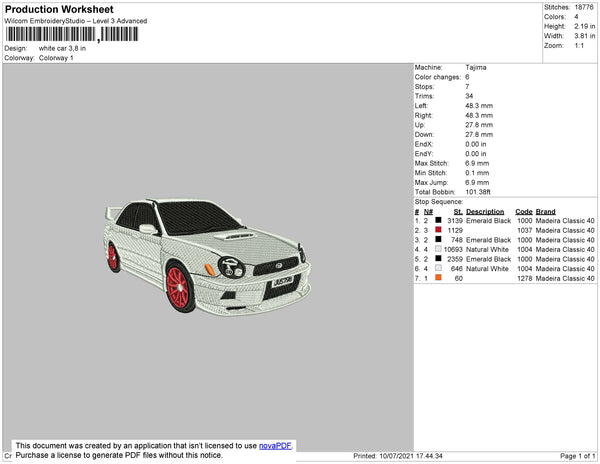
Task: Click the Total Bobbin value 101.38ft
Action: point(480,191)
